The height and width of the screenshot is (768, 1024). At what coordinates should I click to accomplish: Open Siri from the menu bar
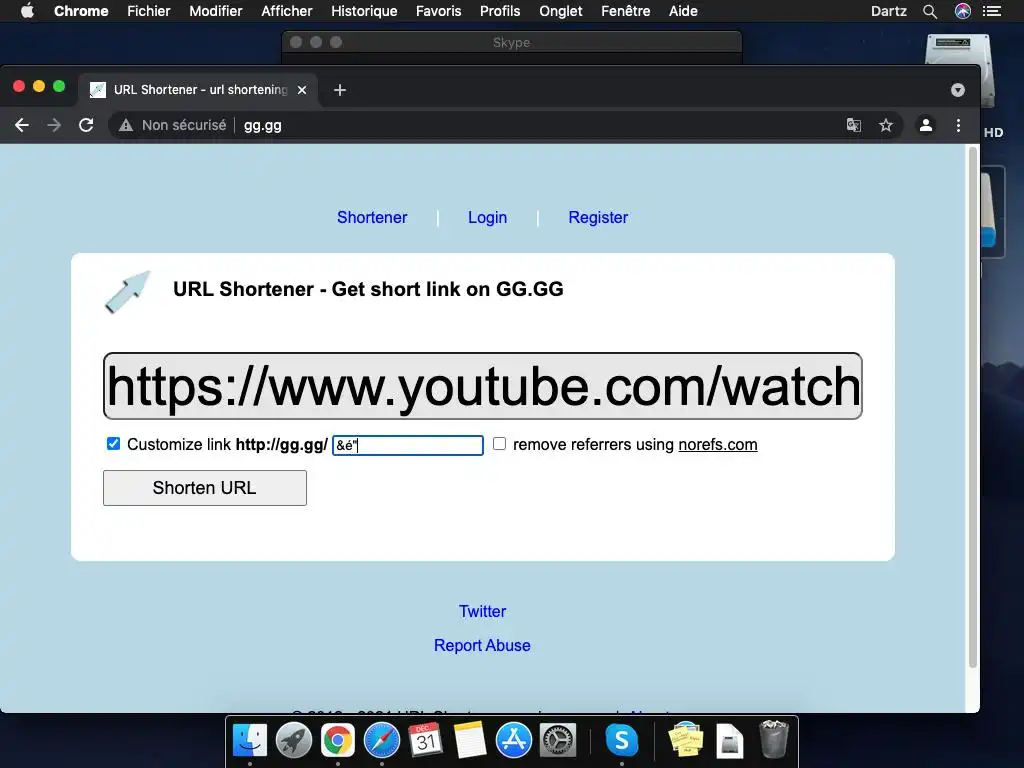coord(963,11)
